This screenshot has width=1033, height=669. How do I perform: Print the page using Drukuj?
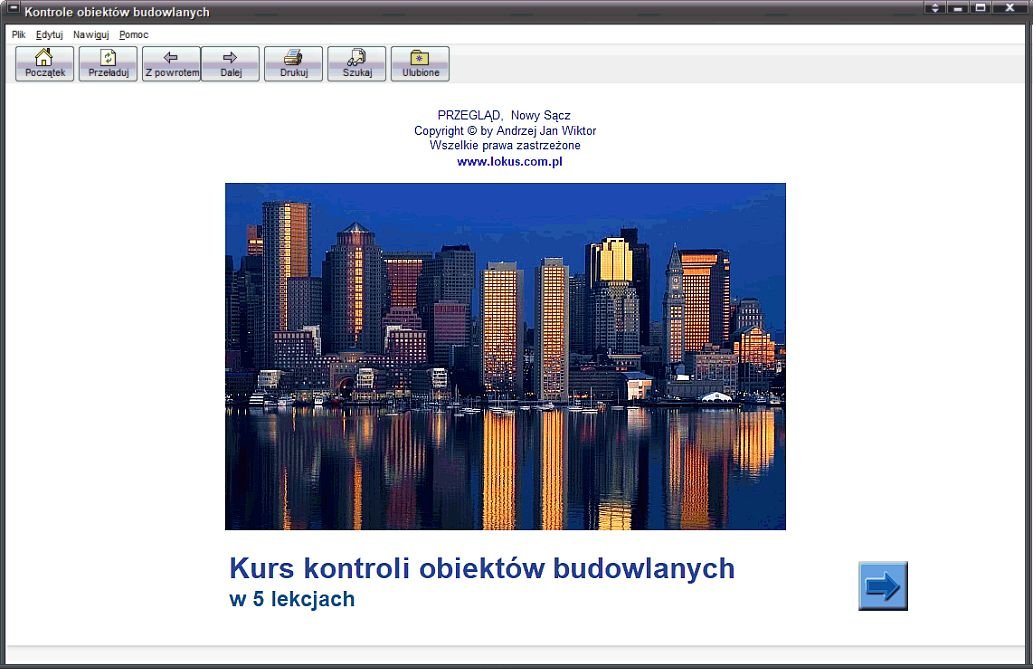[x=293, y=63]
